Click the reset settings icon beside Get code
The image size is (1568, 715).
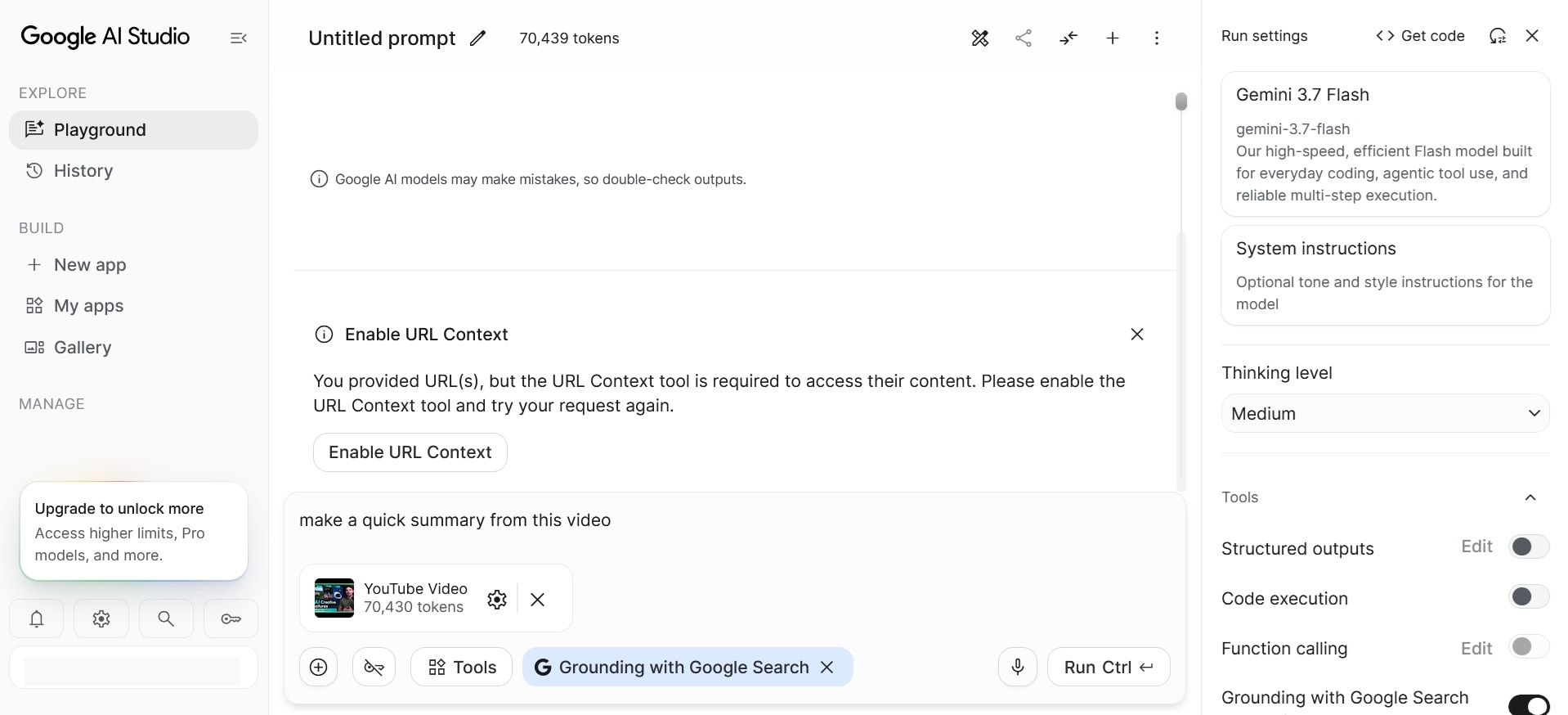(1498, 35)
